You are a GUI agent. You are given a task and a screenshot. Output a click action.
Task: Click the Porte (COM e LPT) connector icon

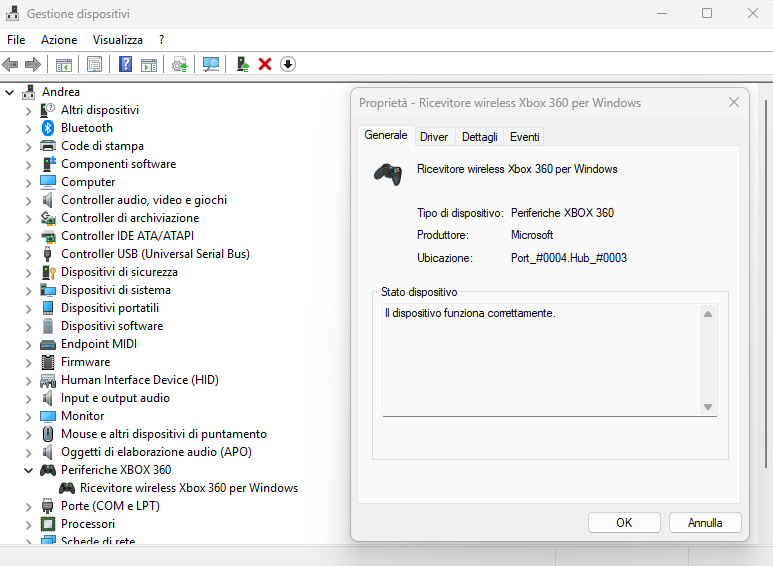(x=47, y=506)
